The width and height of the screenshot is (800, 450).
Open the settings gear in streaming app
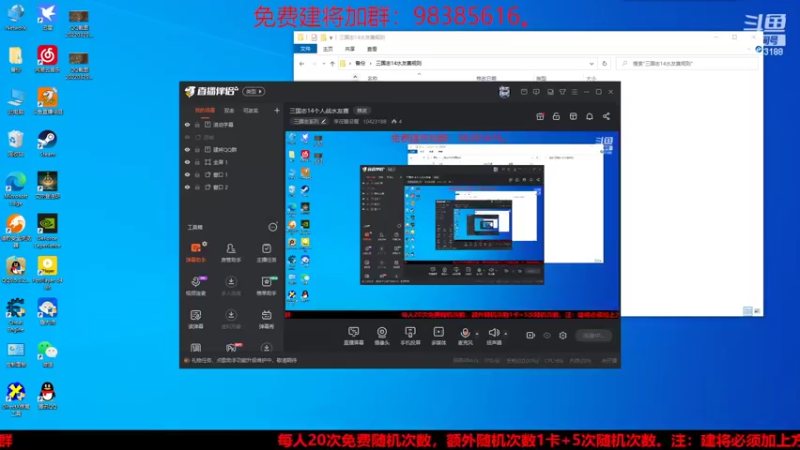pos(563,335)
